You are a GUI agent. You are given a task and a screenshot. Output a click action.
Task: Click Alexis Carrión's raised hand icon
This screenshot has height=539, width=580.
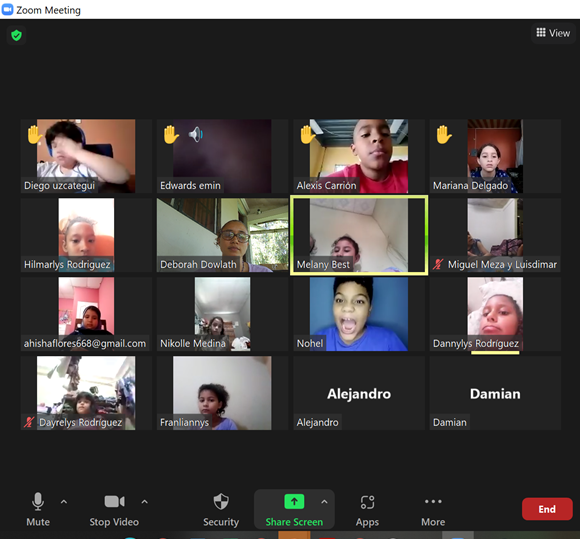click(307, 134)
